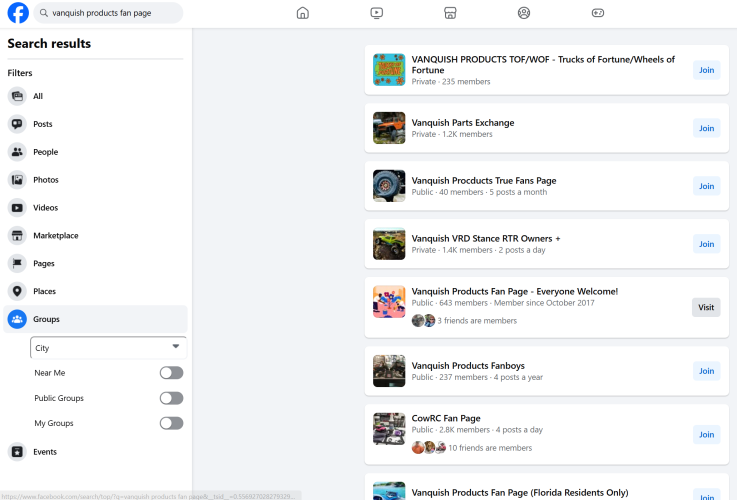Viewport: 737px width, 500px height.
Task: Select the Posts filter icon
Action: tap(17, 124)
